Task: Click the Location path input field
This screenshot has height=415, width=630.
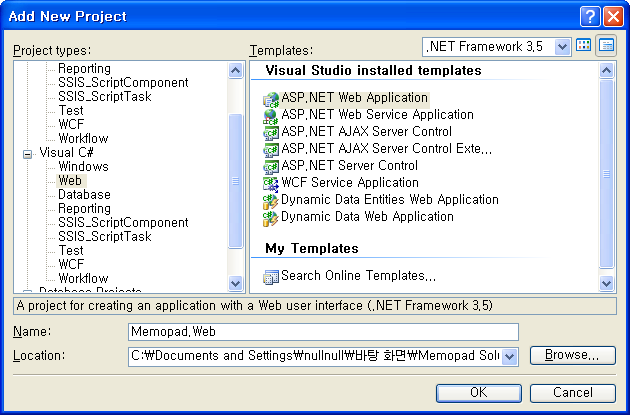Action: coord(315,356)
